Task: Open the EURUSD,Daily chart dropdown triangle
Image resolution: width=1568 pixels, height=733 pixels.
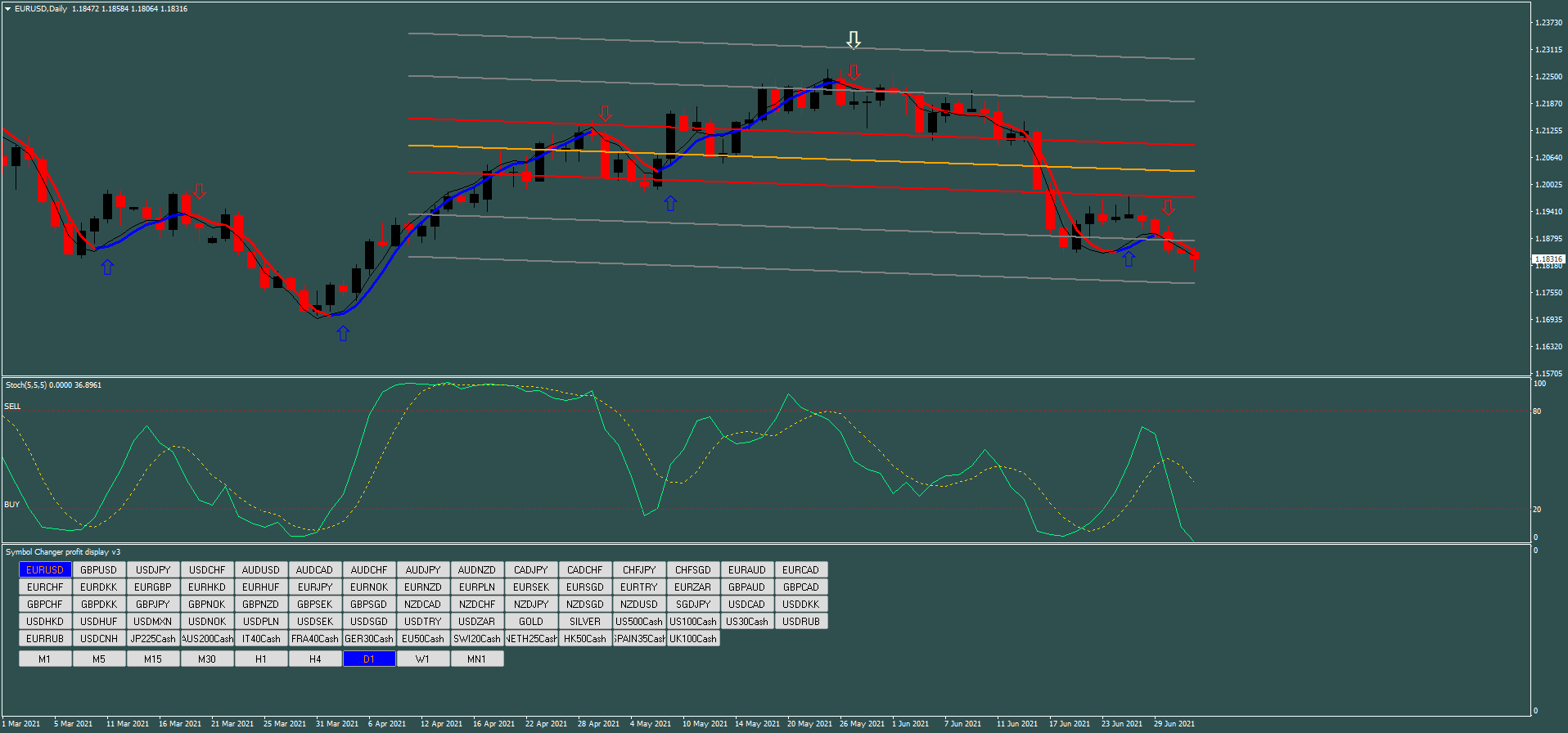Action: pos(7,9)
